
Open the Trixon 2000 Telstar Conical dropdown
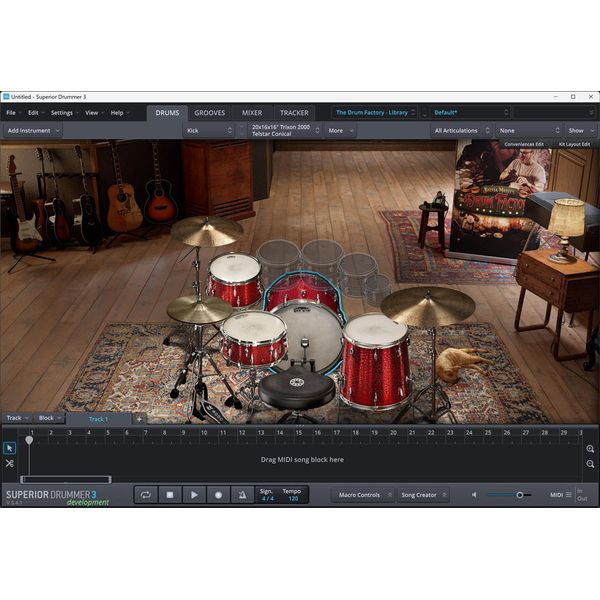[284, 130]
